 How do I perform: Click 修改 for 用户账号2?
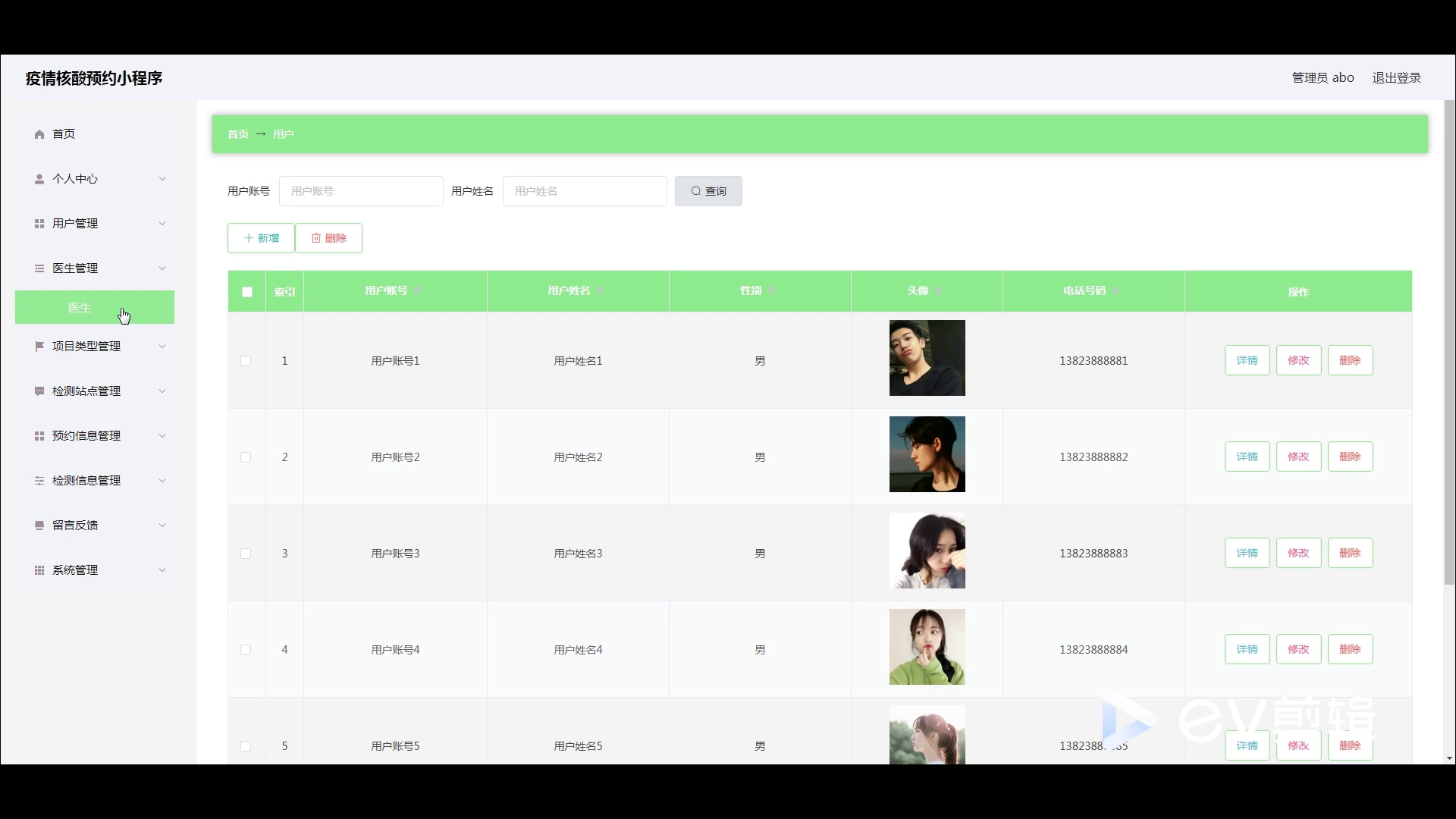[1299, 457]
